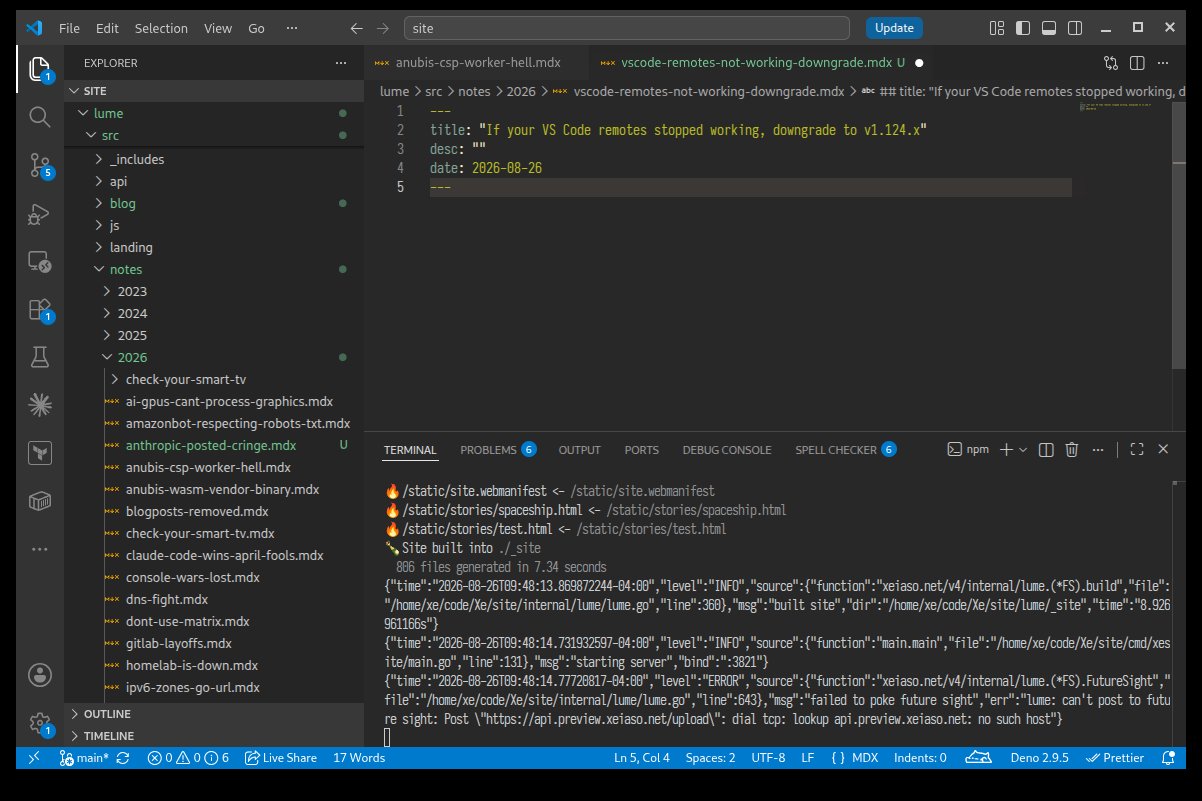Change UTF-8 file encoding
Screen dimensions: 1202x801
point(768,758)
